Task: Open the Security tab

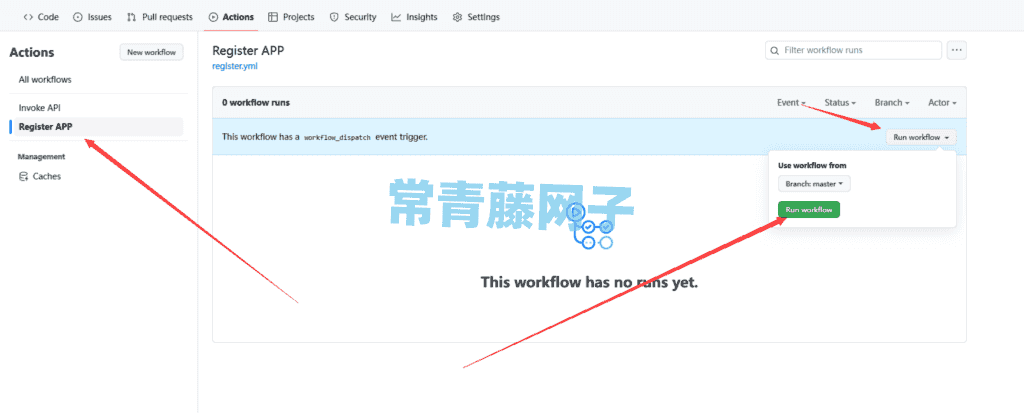Action: 353,17
